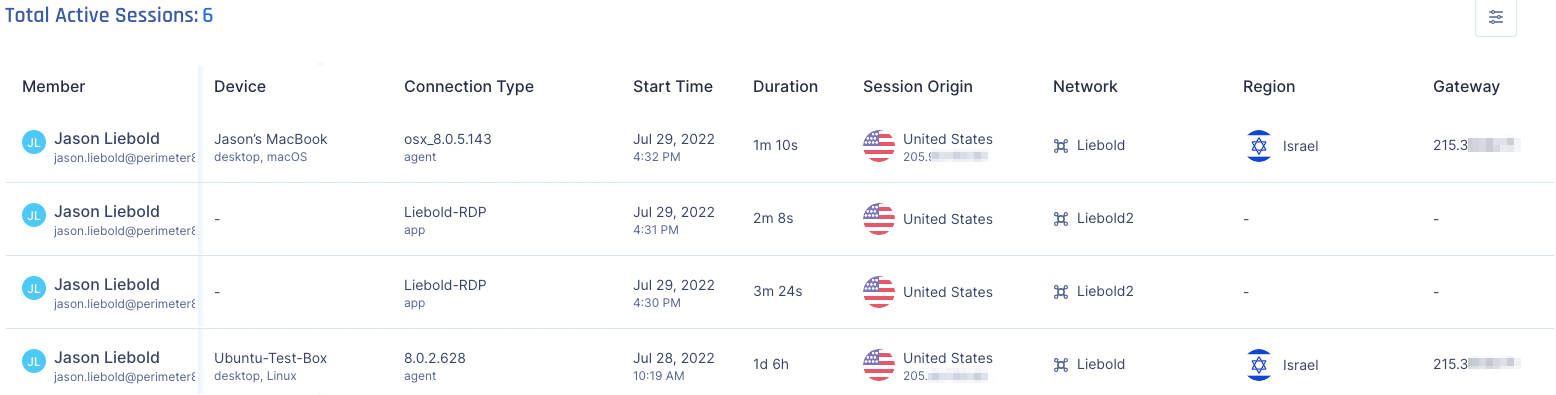The image size is (1556, 395).
Task: Click the Connection Type column header
Action: point(469,87)
